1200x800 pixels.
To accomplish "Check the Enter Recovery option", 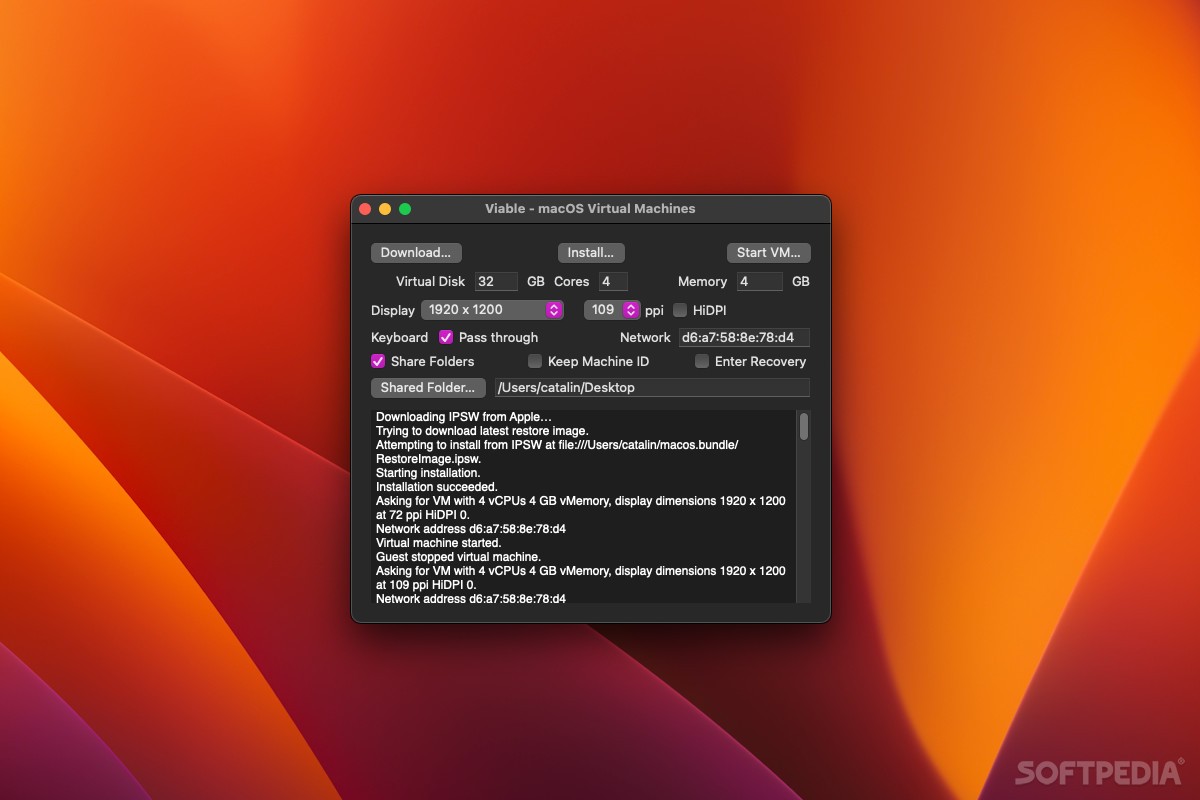I will click(x=702, y=361).
